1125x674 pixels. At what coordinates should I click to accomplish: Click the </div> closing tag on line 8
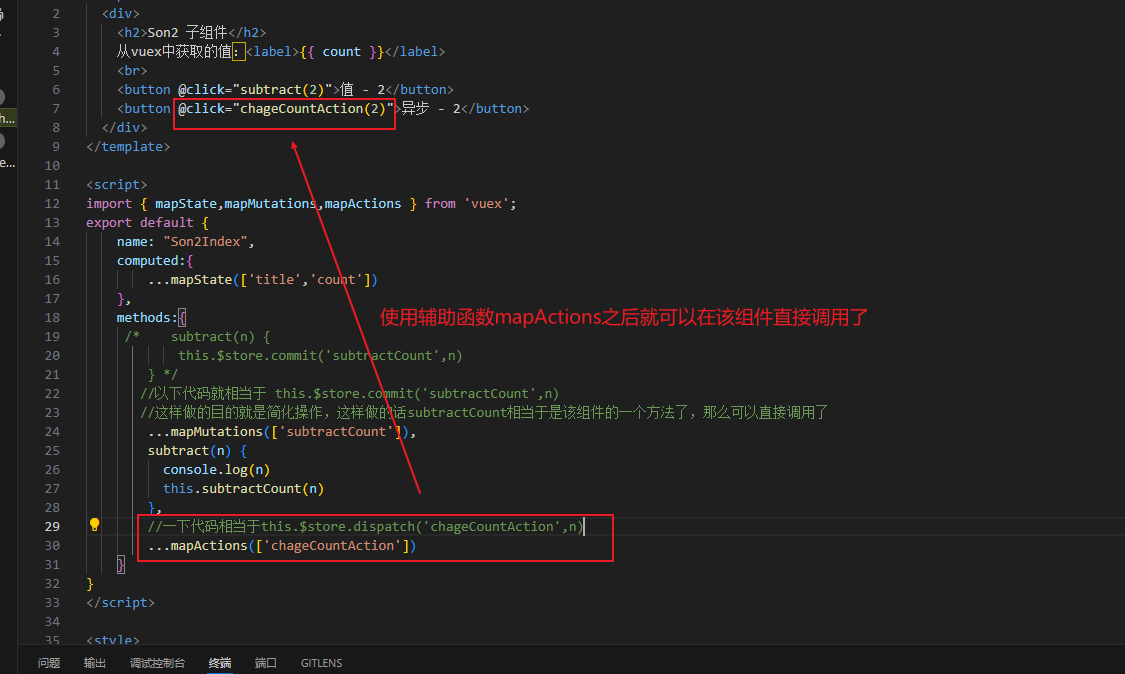tap(124, 127)
